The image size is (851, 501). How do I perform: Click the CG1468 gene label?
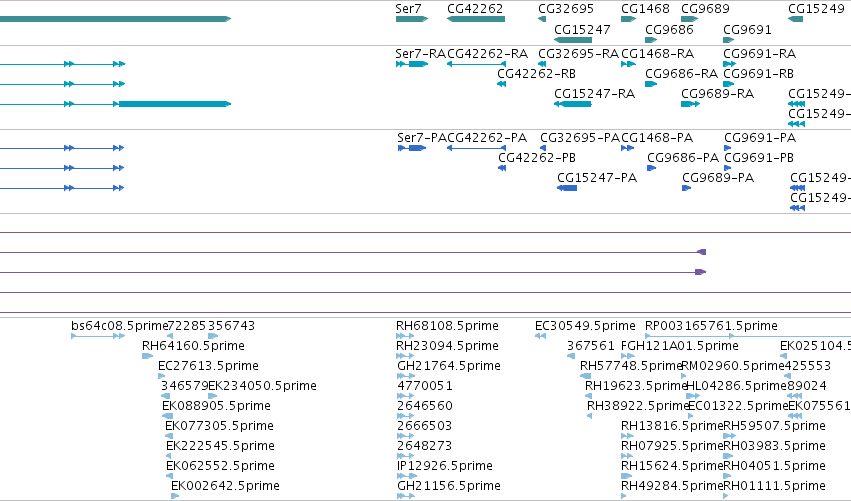click(645, 9)
